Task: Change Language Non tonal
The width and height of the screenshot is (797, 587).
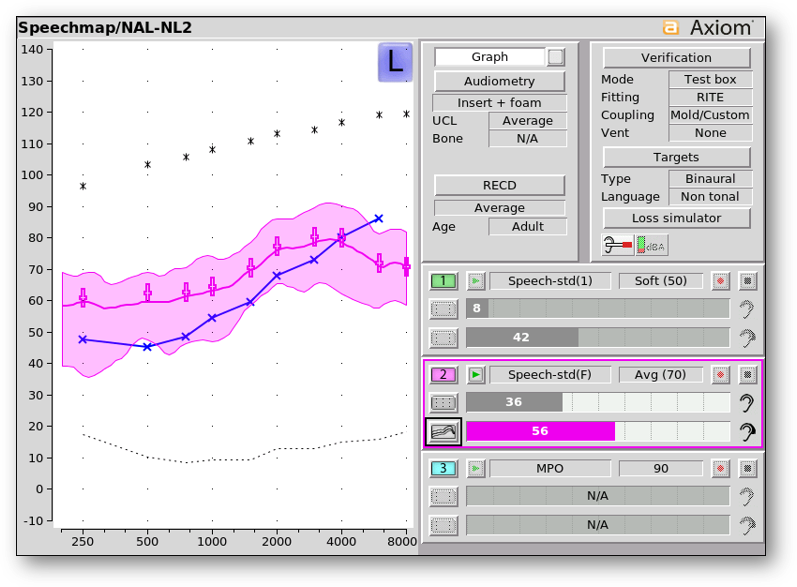Action: [710, 197]
